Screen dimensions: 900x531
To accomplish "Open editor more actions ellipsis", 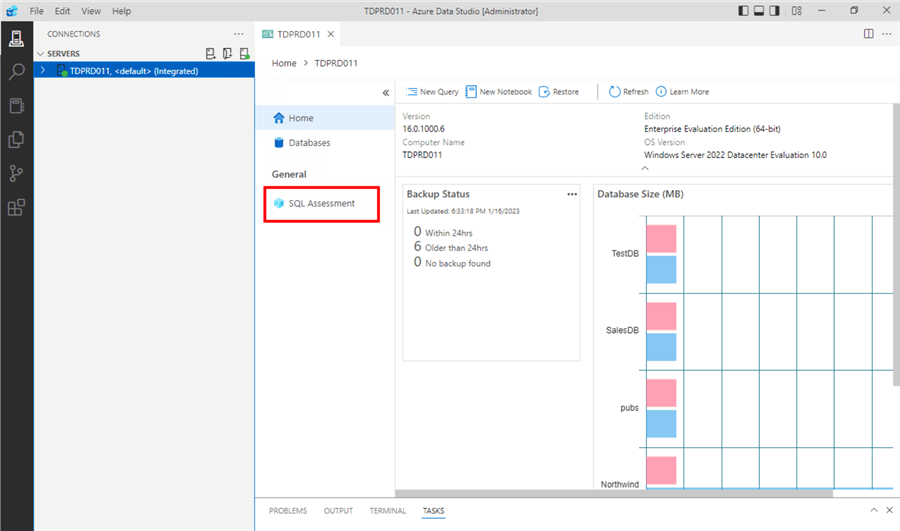I will click(x=886, y=34).
